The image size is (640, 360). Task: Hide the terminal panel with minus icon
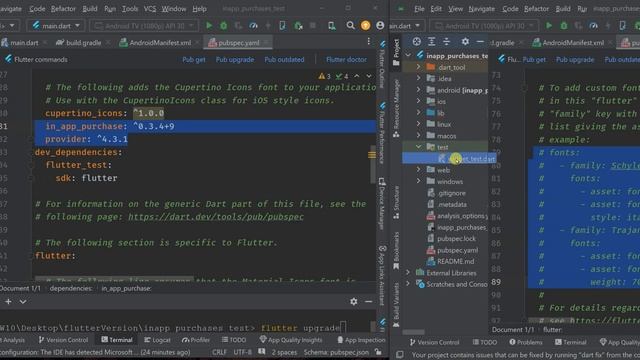[368, 302]
